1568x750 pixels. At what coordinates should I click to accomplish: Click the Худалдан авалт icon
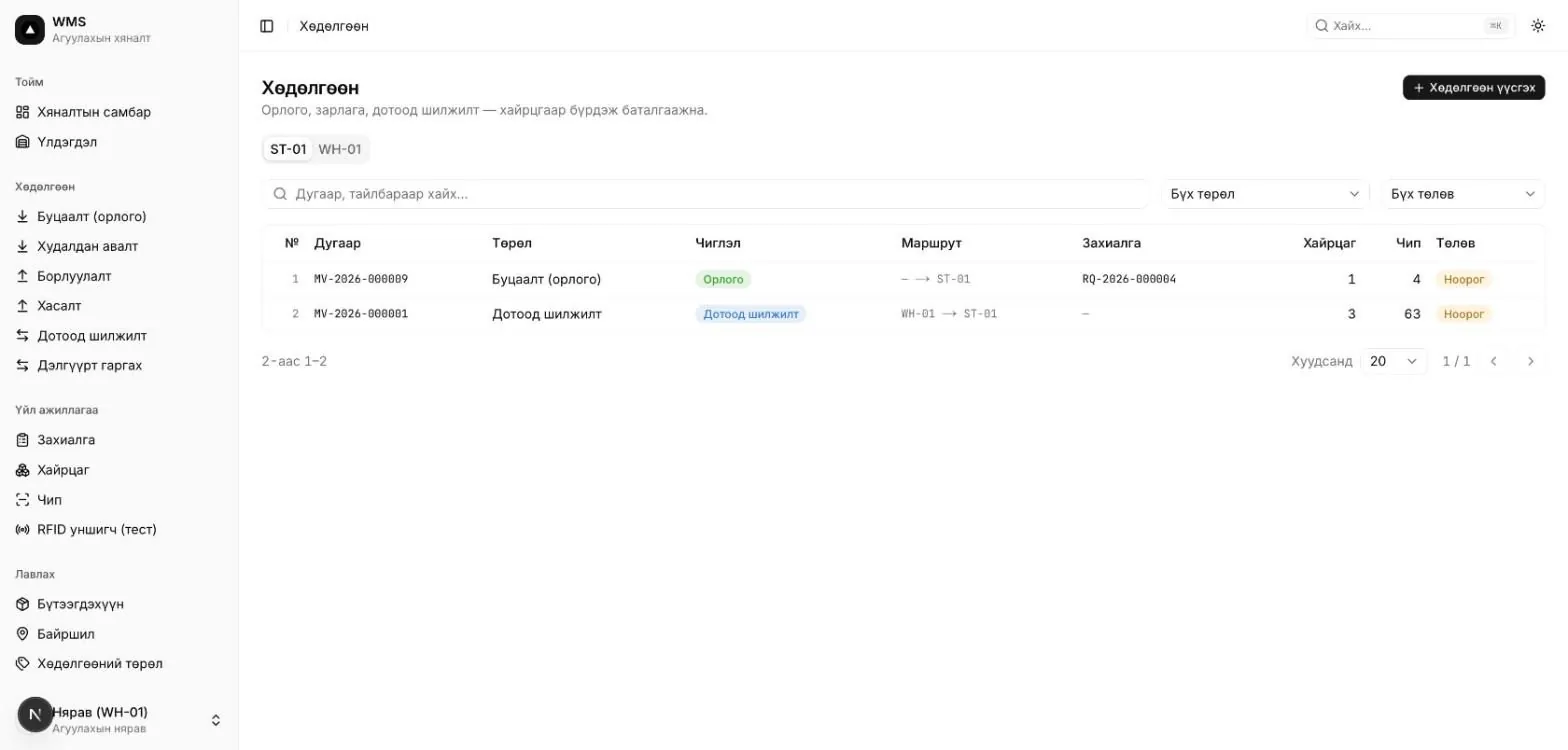23,246
